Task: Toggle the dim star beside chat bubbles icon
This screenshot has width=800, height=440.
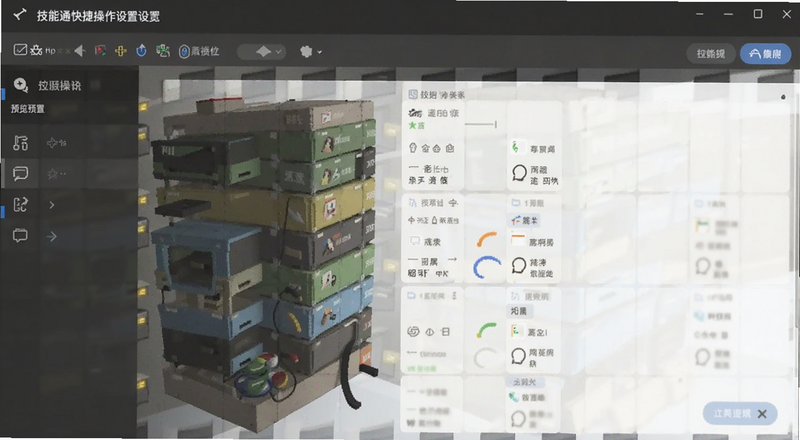Action: point(53,174)
